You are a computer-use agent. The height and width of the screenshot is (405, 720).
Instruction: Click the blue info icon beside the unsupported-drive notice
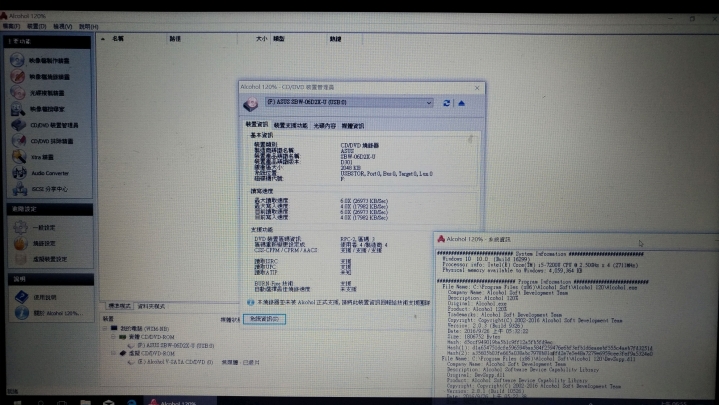251,302
